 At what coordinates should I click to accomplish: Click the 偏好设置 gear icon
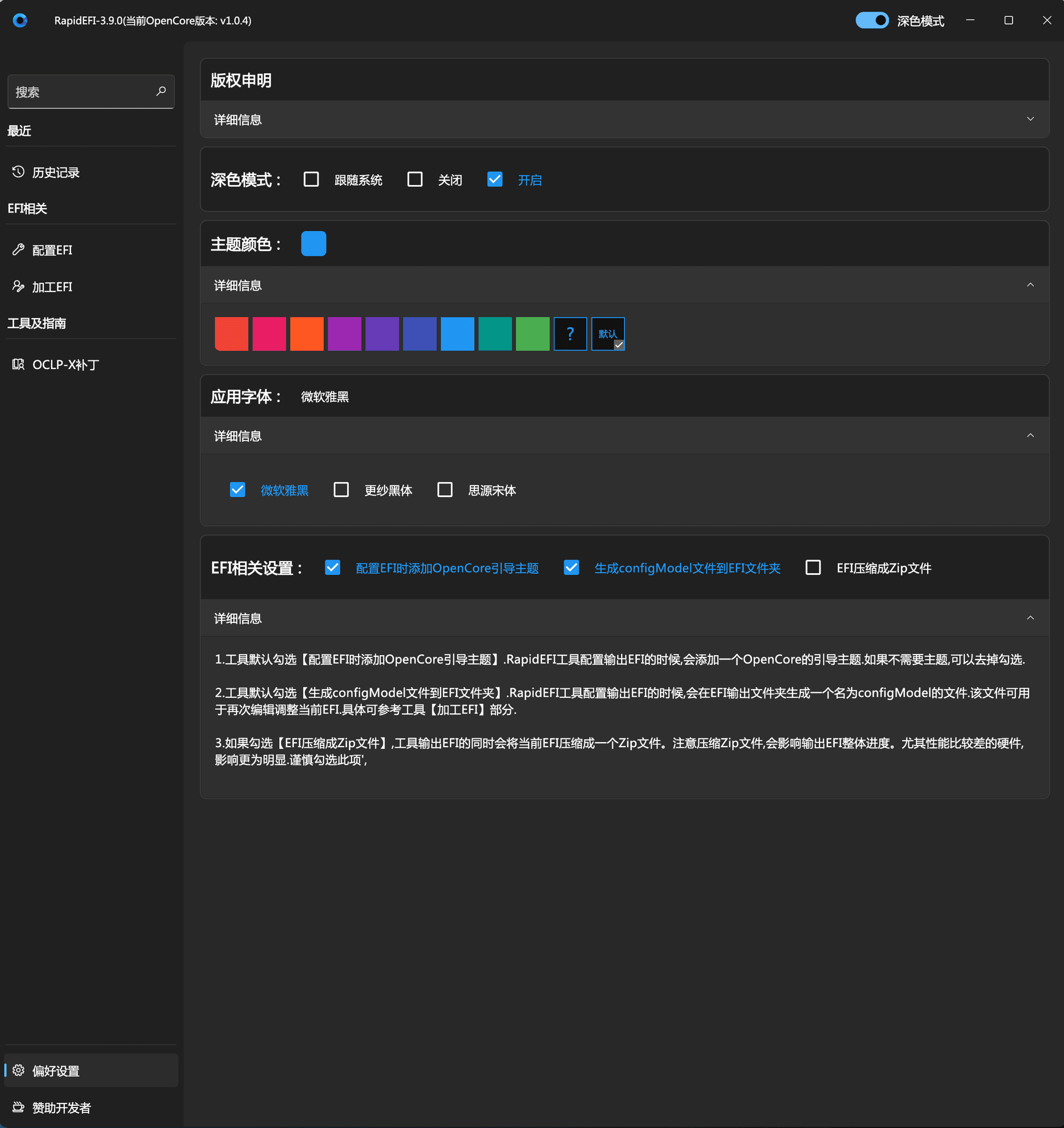(x=18, y=1070)
